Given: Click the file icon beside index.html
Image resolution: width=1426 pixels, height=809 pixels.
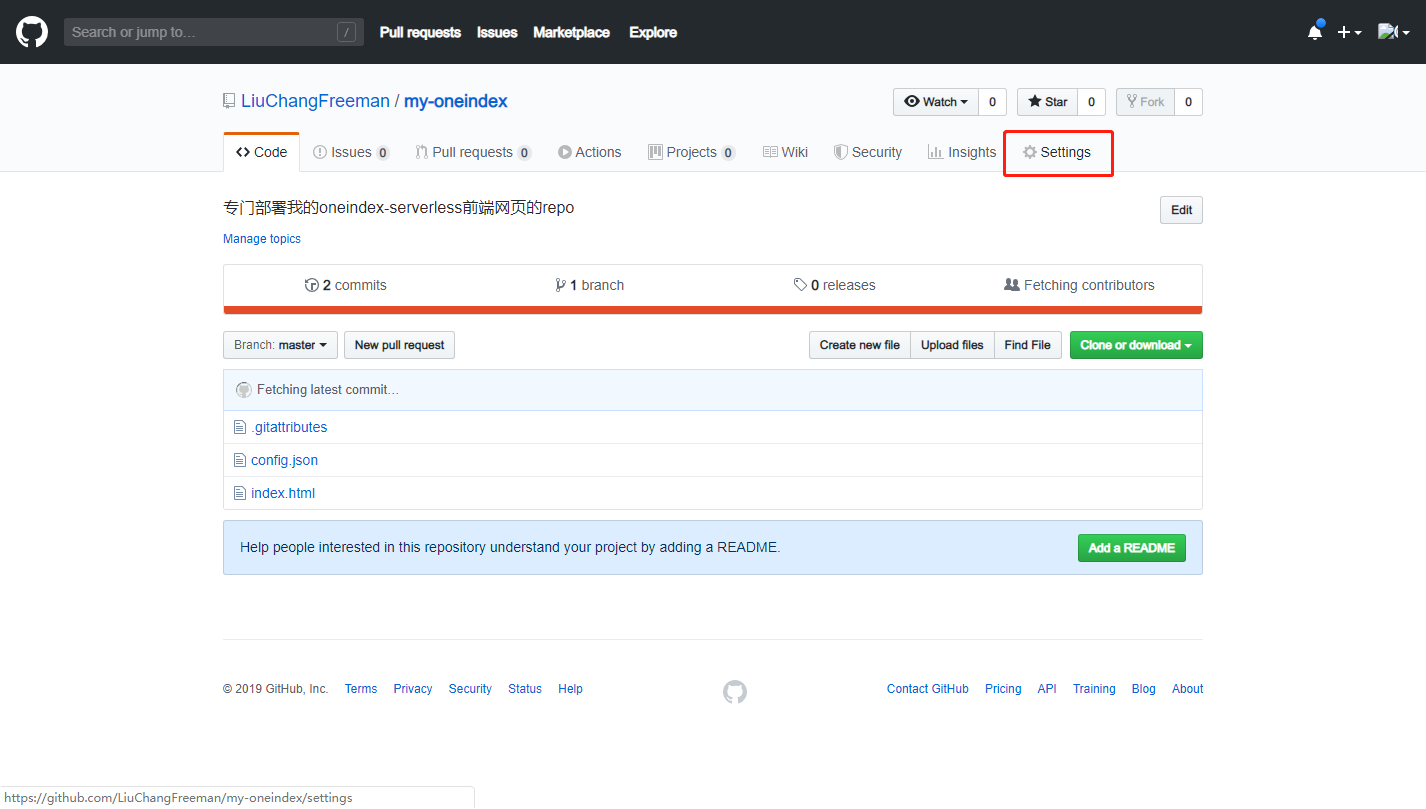Looking at the screenshot, I should point(239,493).
